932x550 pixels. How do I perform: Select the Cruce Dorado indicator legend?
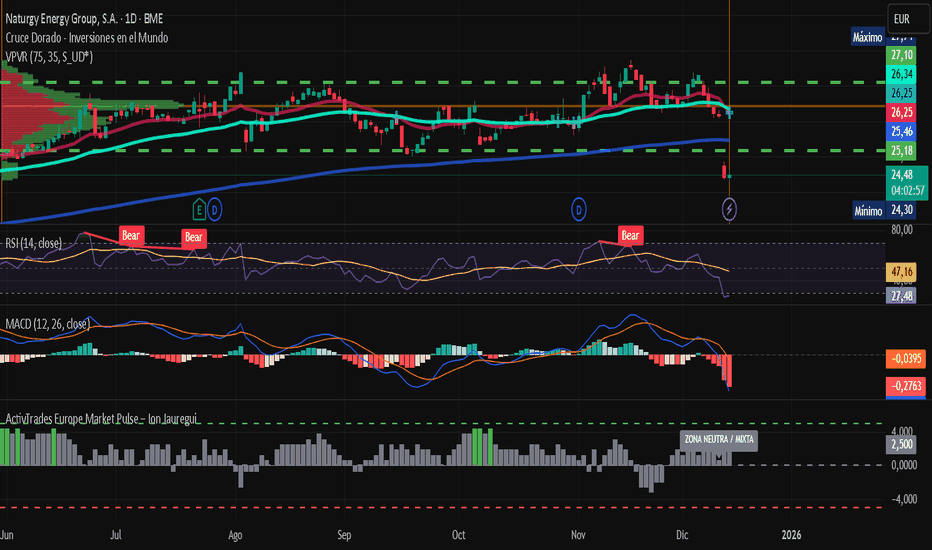[87, 37]
